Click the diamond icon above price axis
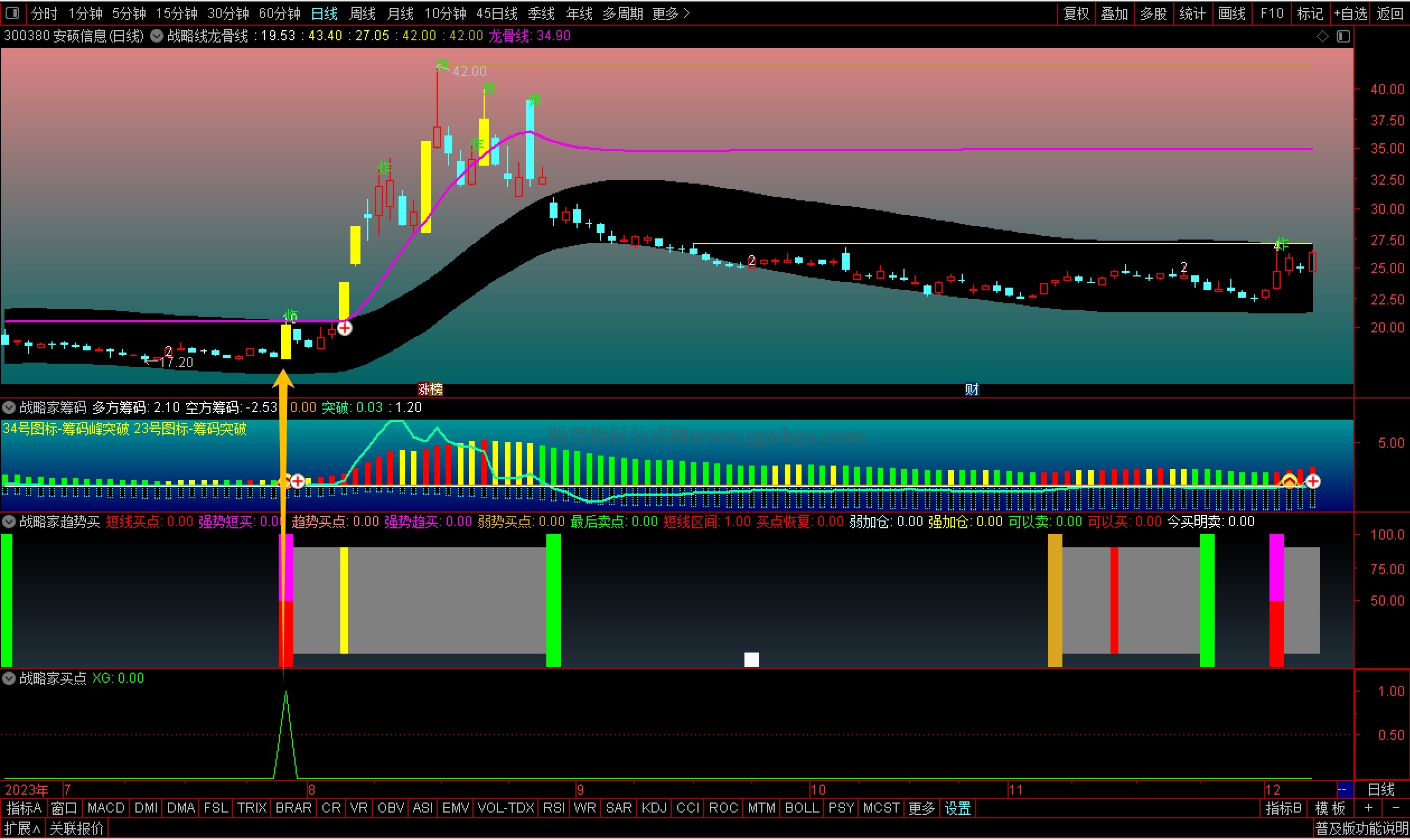 pos(1322,36)
